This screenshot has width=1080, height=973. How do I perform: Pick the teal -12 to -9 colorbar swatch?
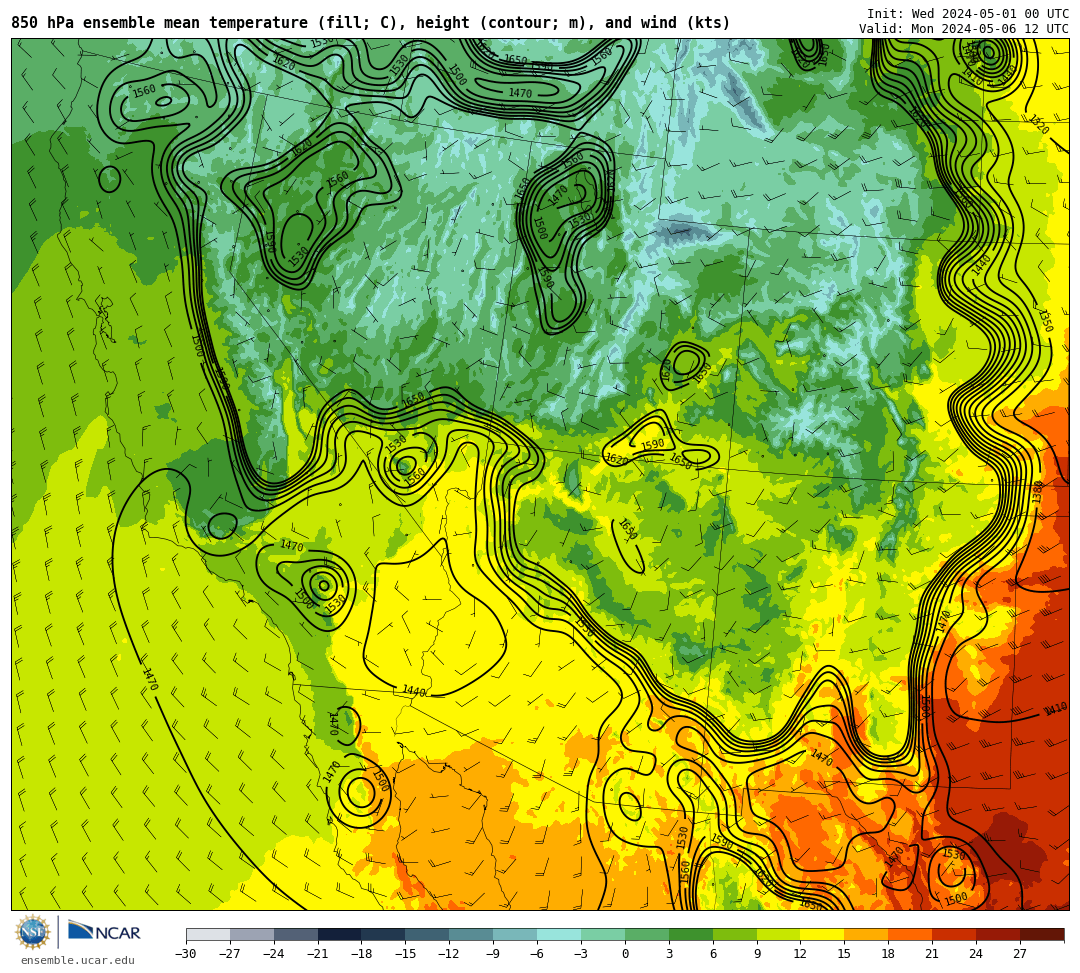(x=472, y=934)
